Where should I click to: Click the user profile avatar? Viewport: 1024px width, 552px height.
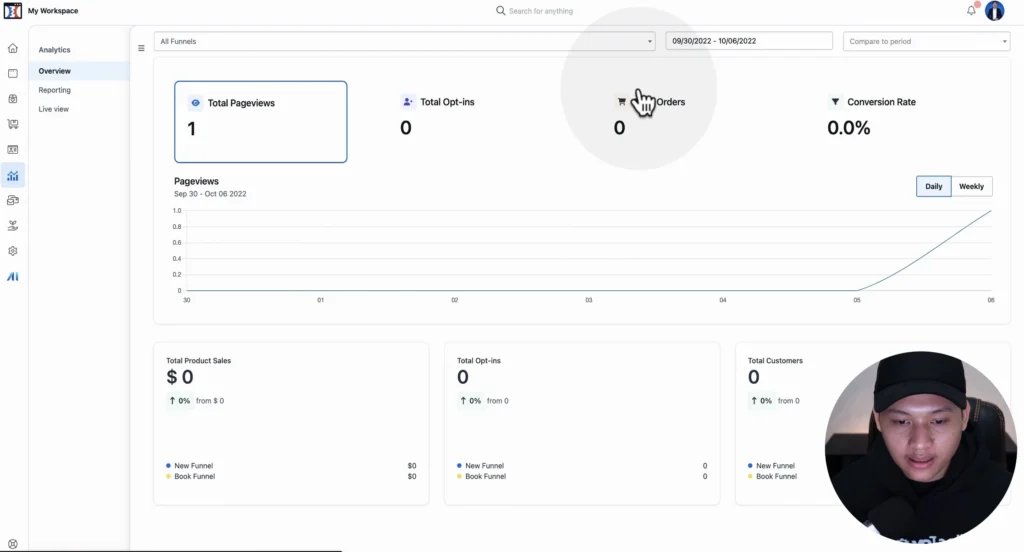point(994,11)
